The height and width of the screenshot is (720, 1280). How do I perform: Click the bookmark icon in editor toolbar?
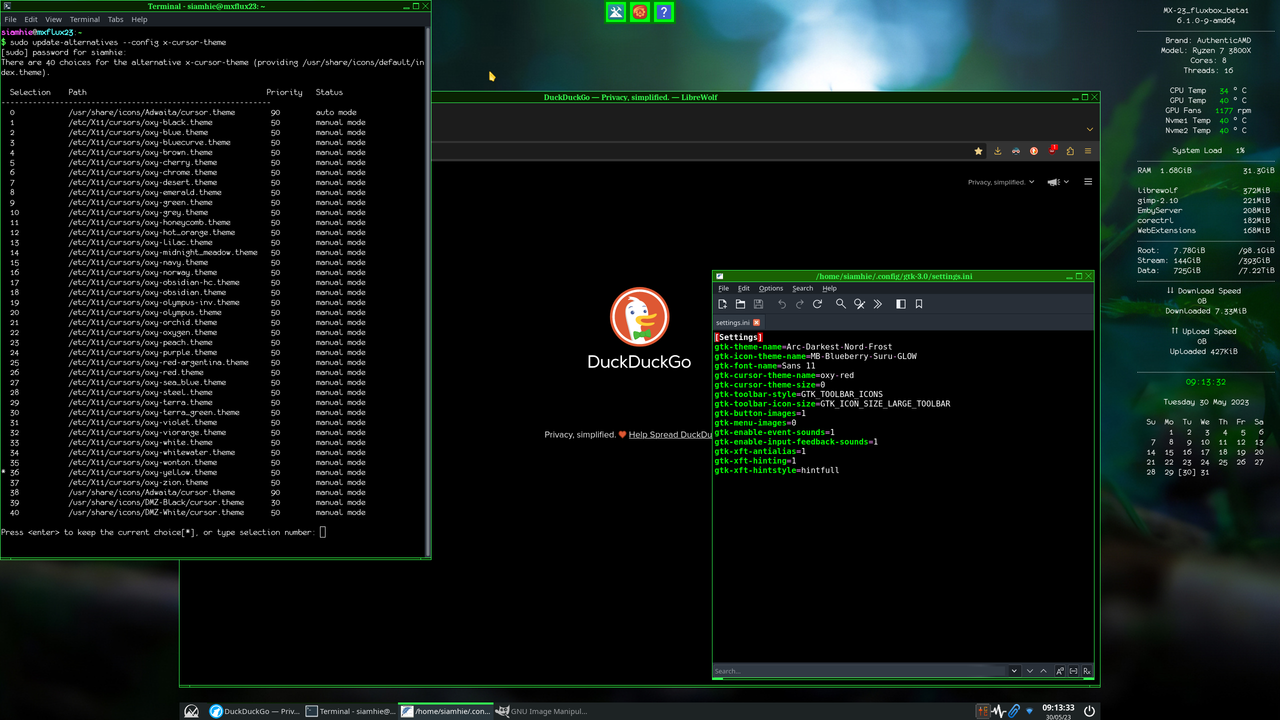919,304
